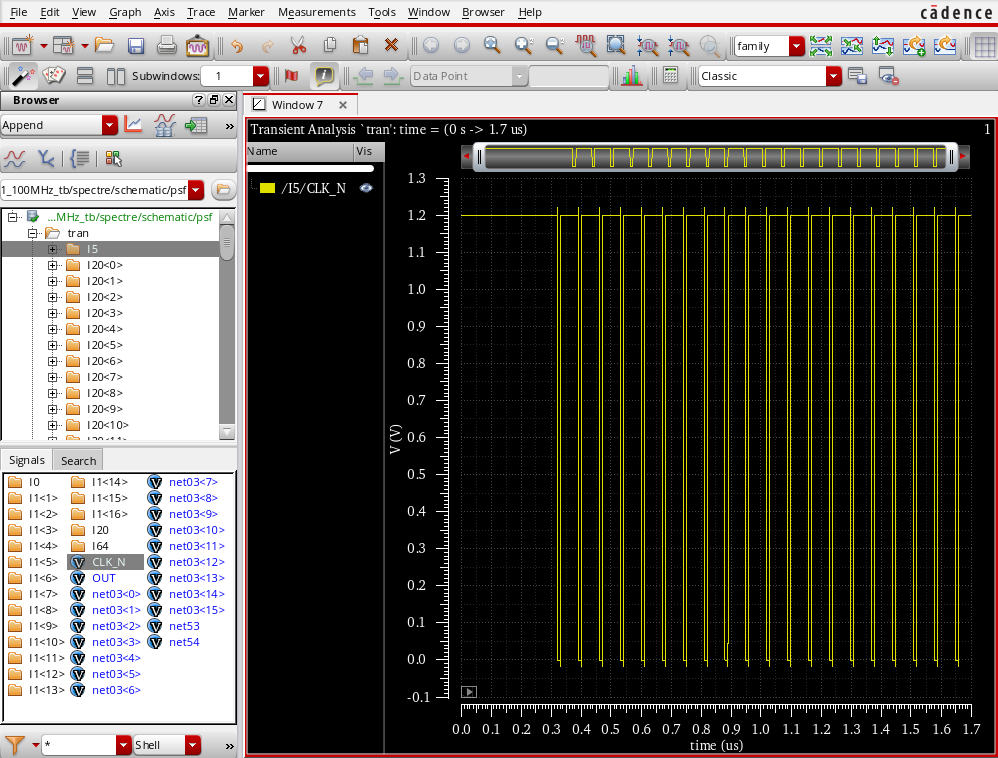Viewport: 998px width, 758px height.
Task: Click the histogram bar chart icon
Action: [x=631, y=76]
